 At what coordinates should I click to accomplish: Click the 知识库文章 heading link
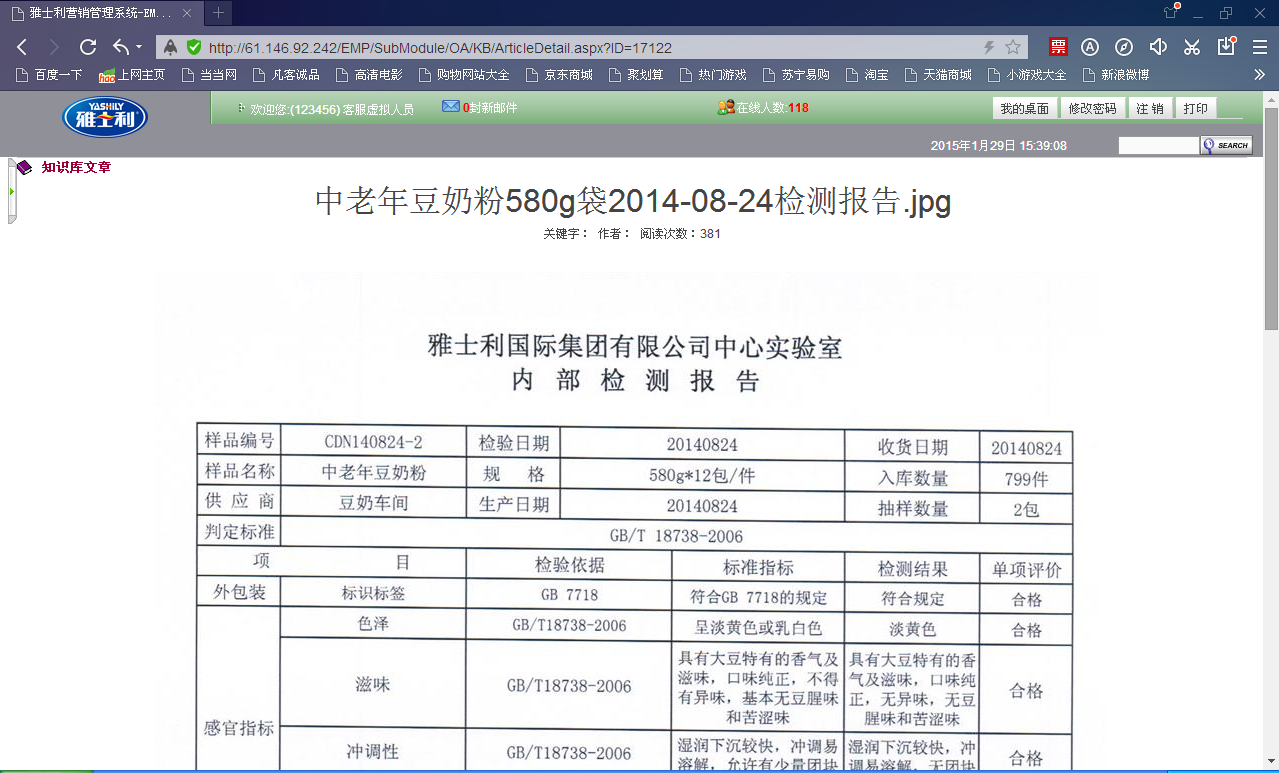[76, 167]
